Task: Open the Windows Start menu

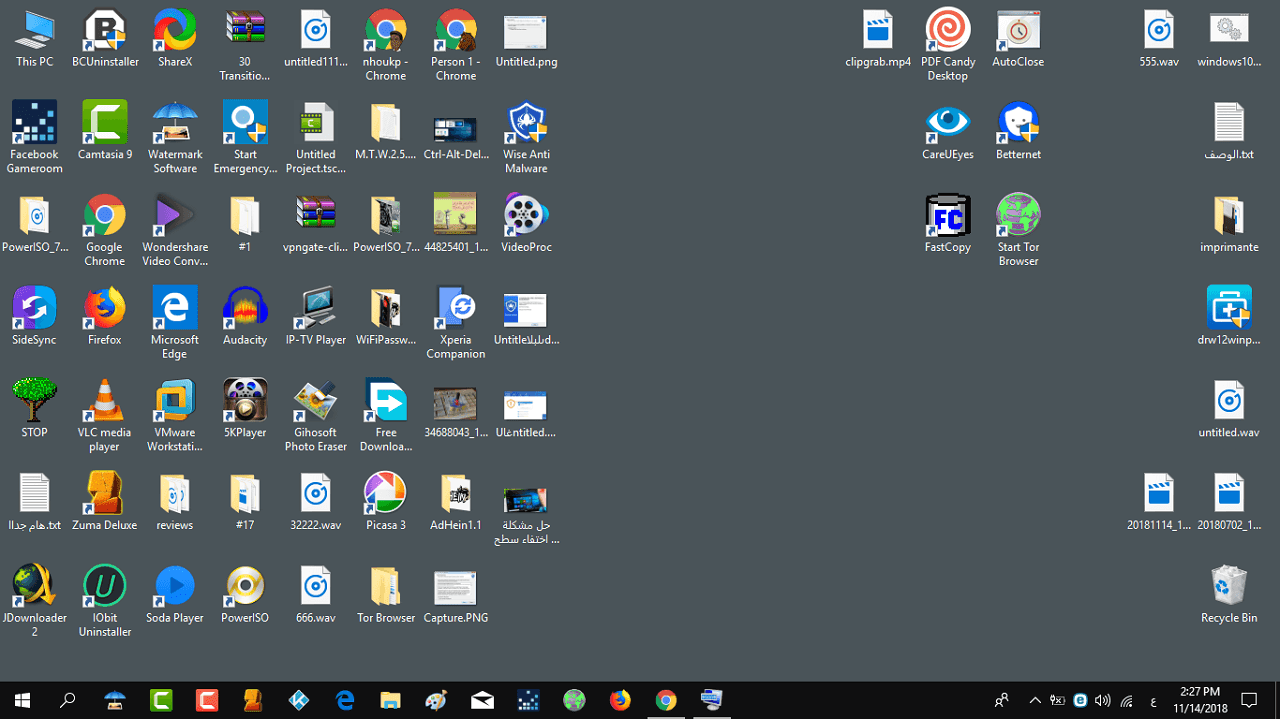Action: click(22, 700)
